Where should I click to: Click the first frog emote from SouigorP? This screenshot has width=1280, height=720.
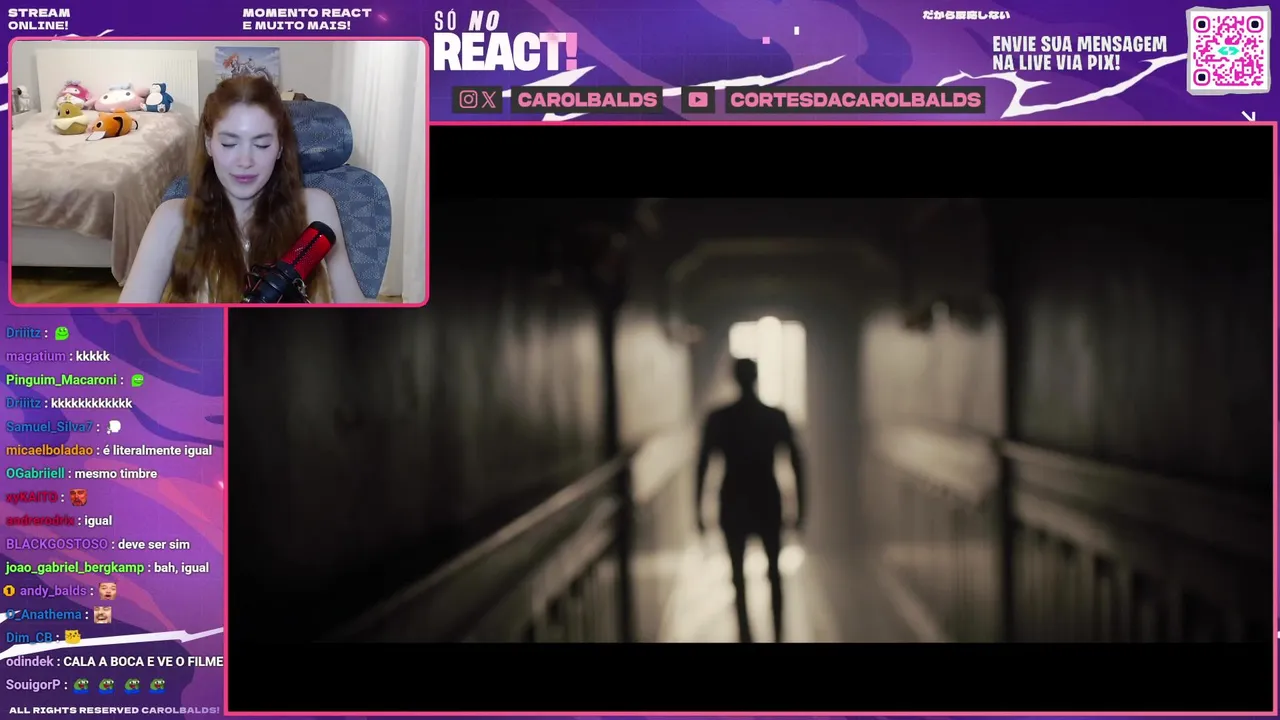click(x=81, y=685)
